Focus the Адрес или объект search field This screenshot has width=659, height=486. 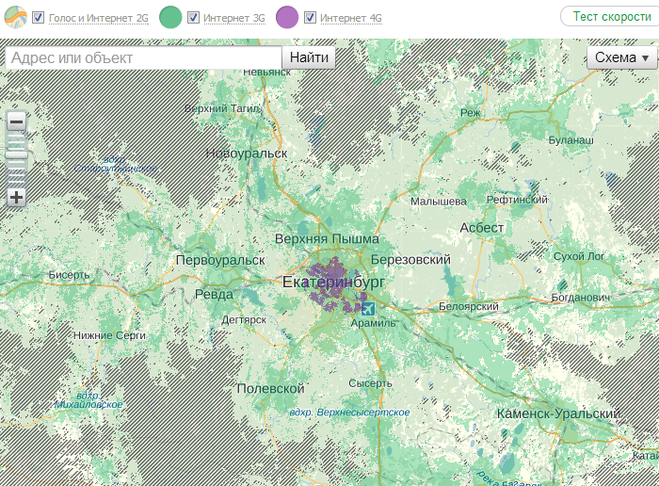143,58
